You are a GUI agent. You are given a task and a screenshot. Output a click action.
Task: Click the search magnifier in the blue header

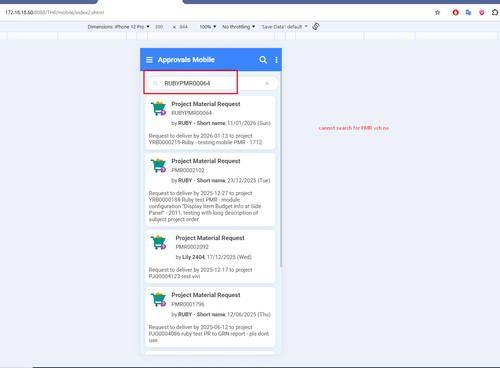(x=263, y=60)
